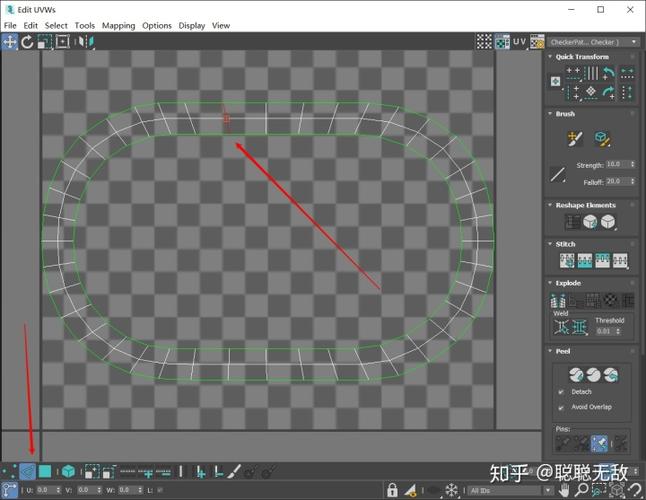Click the Zoom Region icon
This screenshot has height=500, width=646.
pyautogui.click(x=599, y=490)
